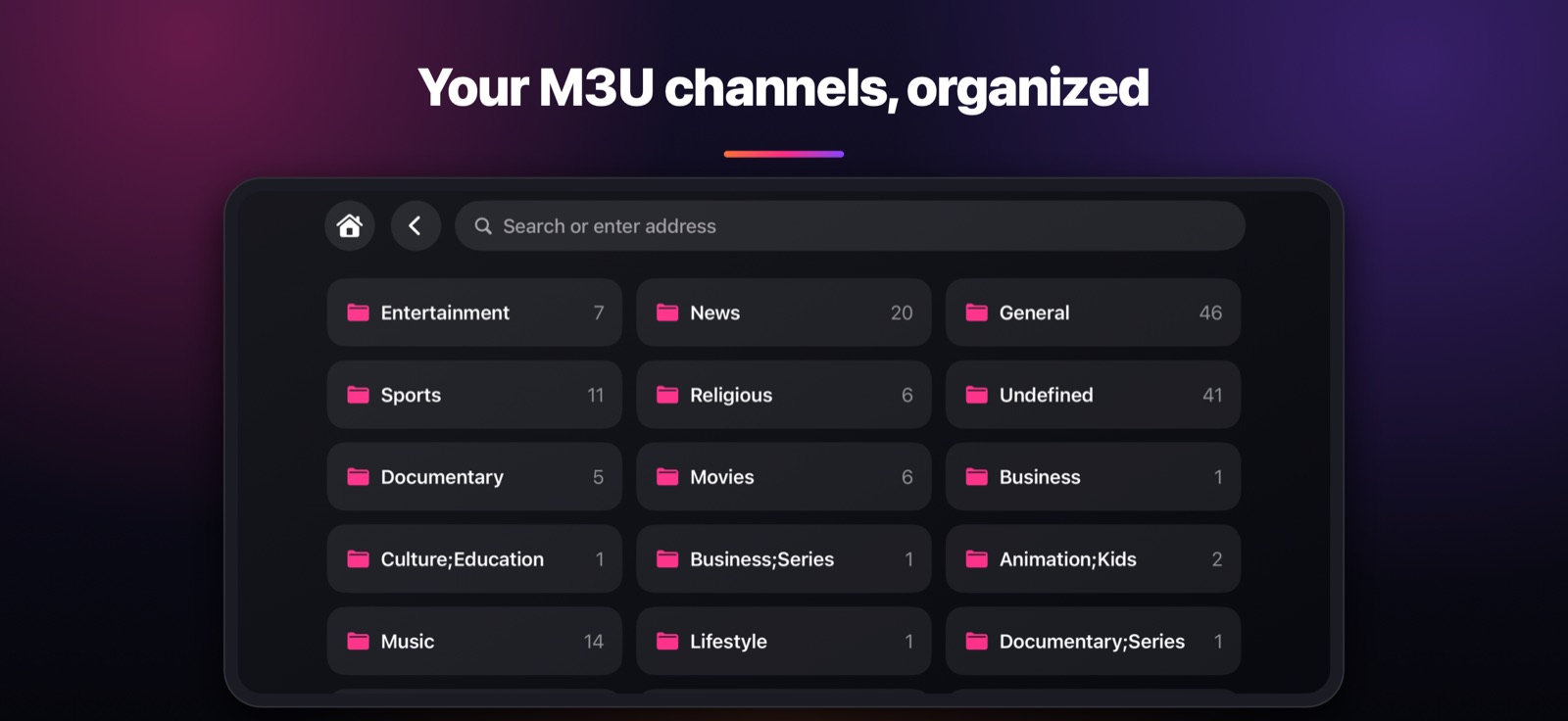Select the Religious category tile
The width and height of the screenshot is (1568, 721).
784,395
